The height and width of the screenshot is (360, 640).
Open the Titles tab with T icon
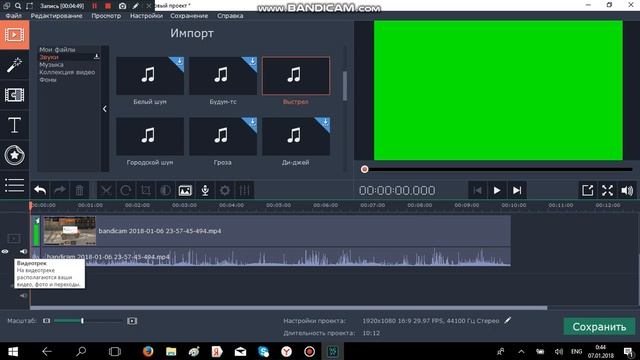[14, 125]
